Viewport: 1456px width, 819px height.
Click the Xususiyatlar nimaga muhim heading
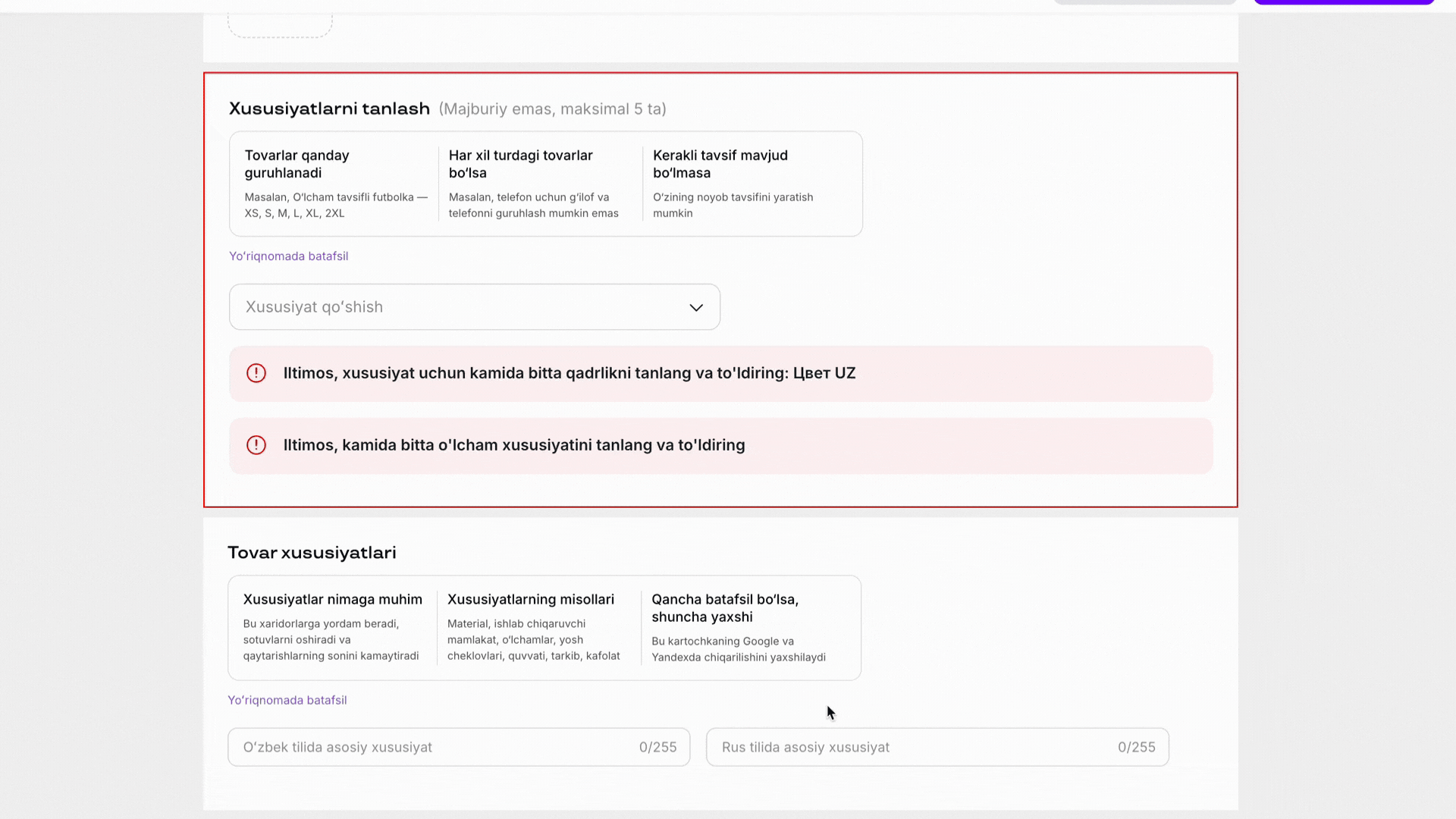[332, 599]
